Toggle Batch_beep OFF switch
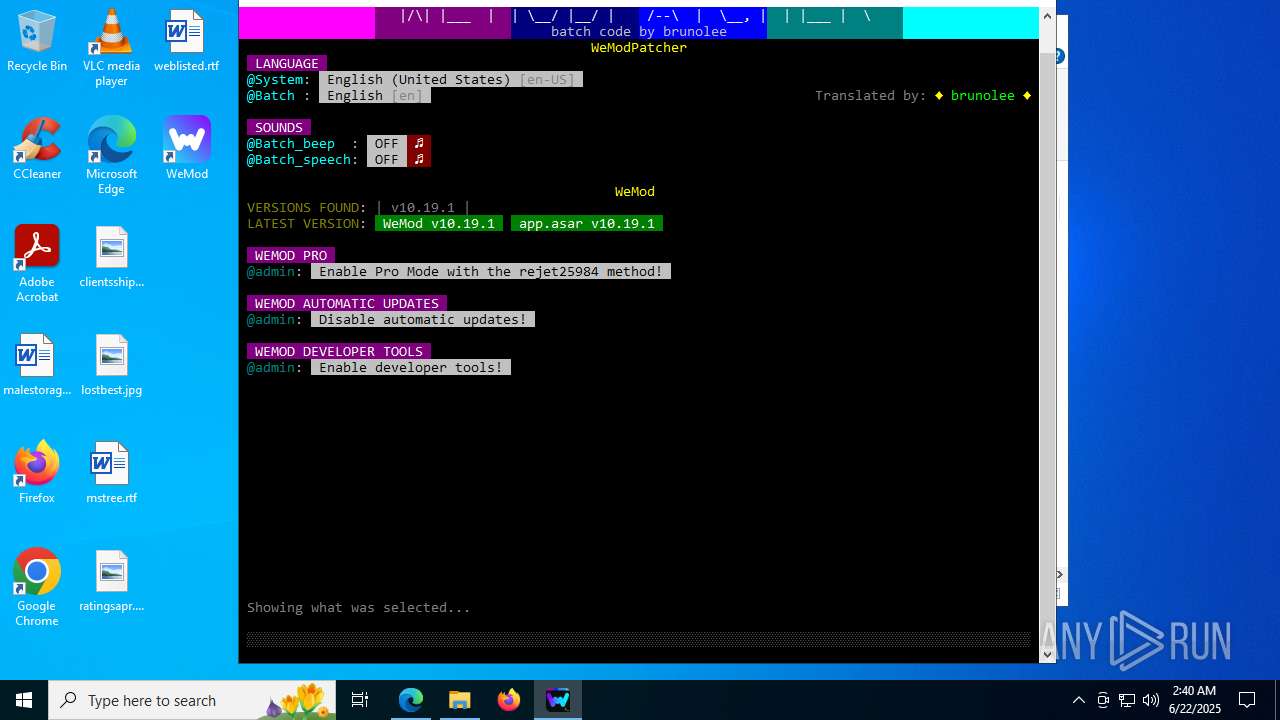The height and width of the screenshot is (720, 1280). (x=387, y=143)
